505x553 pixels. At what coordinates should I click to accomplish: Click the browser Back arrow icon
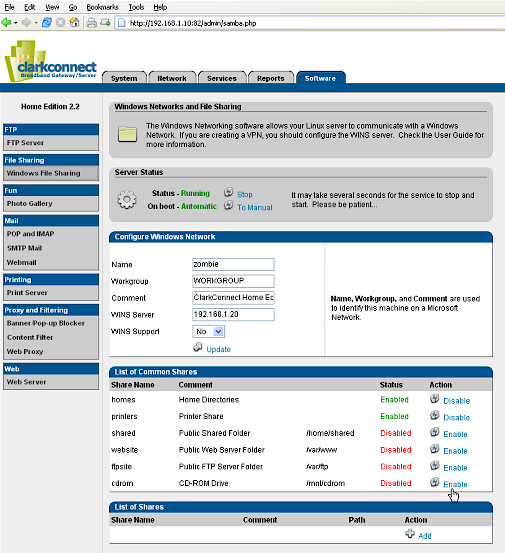6,23
